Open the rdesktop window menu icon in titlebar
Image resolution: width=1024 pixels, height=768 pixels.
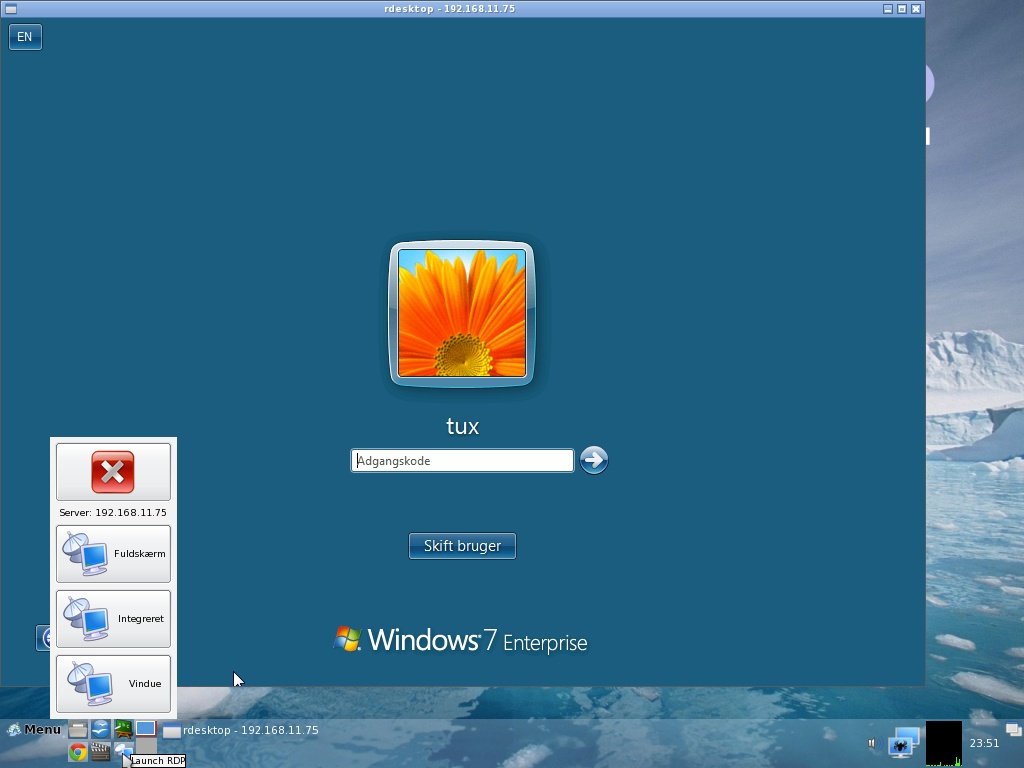point(10,9)
